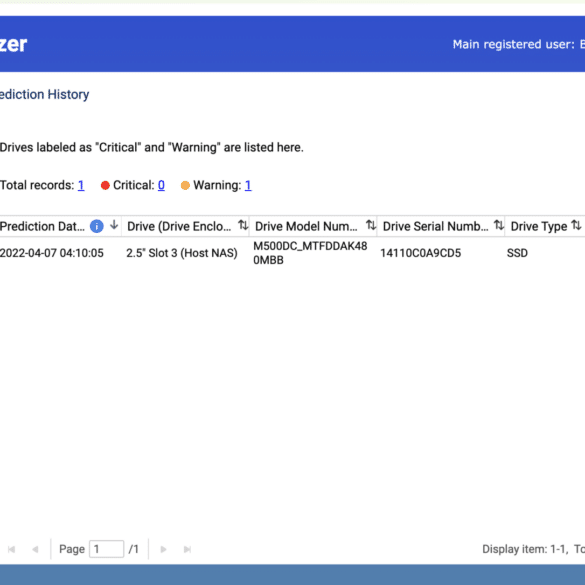Screen dimensions: 585x585
Task: Sort descending by Prediction Date arrow
Action: click(114, 225)
